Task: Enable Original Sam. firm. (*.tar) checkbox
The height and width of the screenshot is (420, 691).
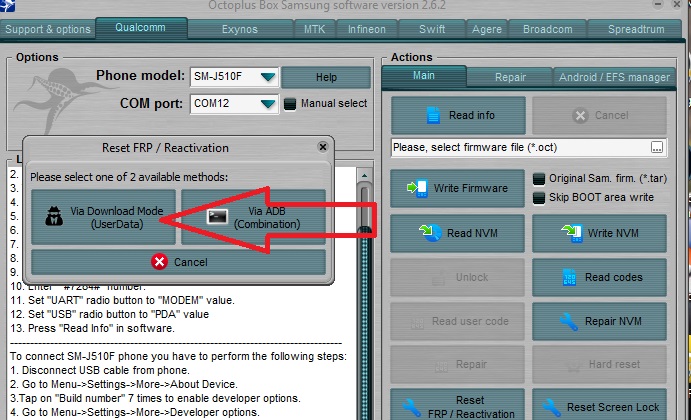Action: pos(539,179)
